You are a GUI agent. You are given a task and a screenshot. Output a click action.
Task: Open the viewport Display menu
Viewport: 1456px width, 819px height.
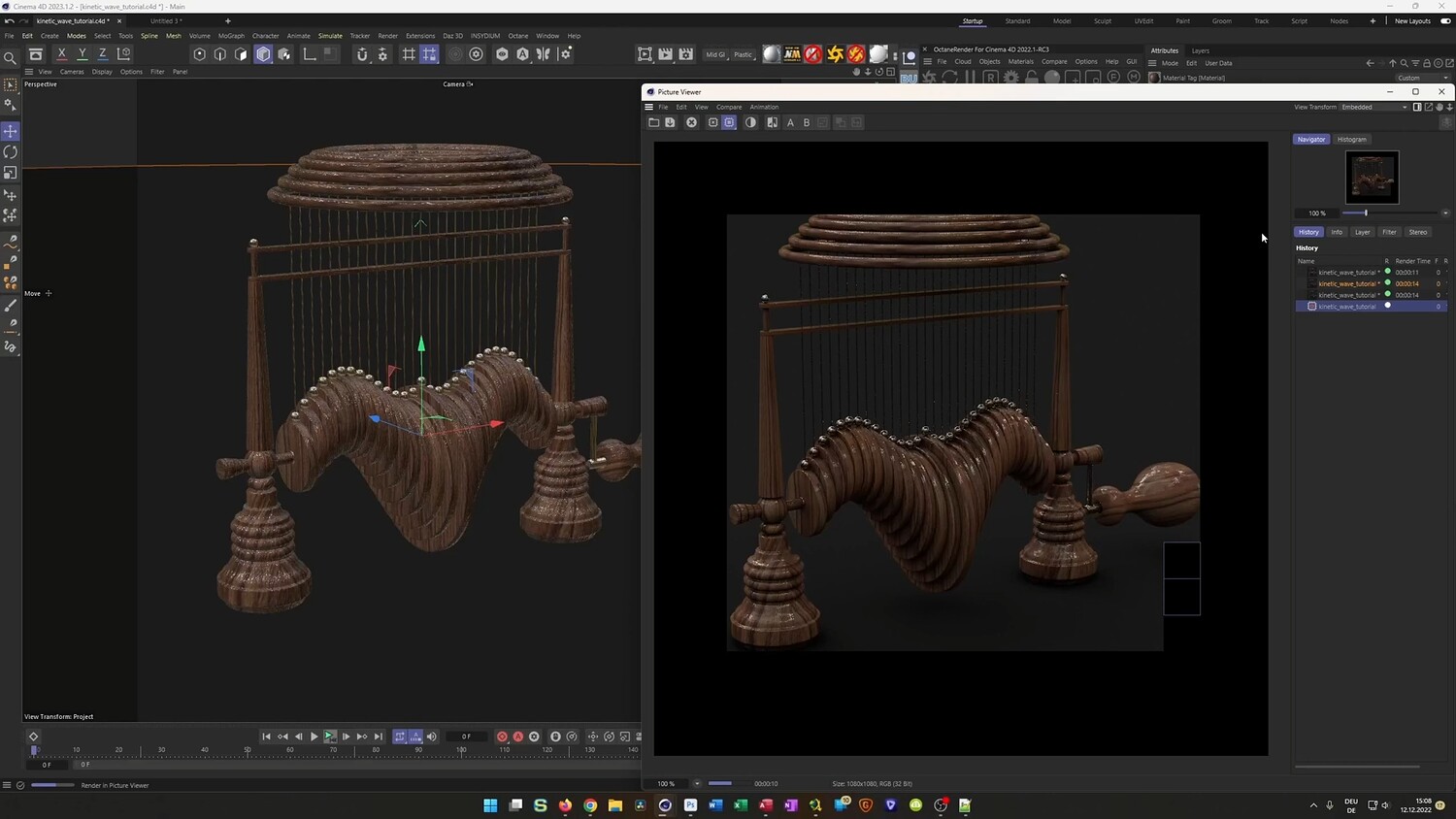[102, 72]
